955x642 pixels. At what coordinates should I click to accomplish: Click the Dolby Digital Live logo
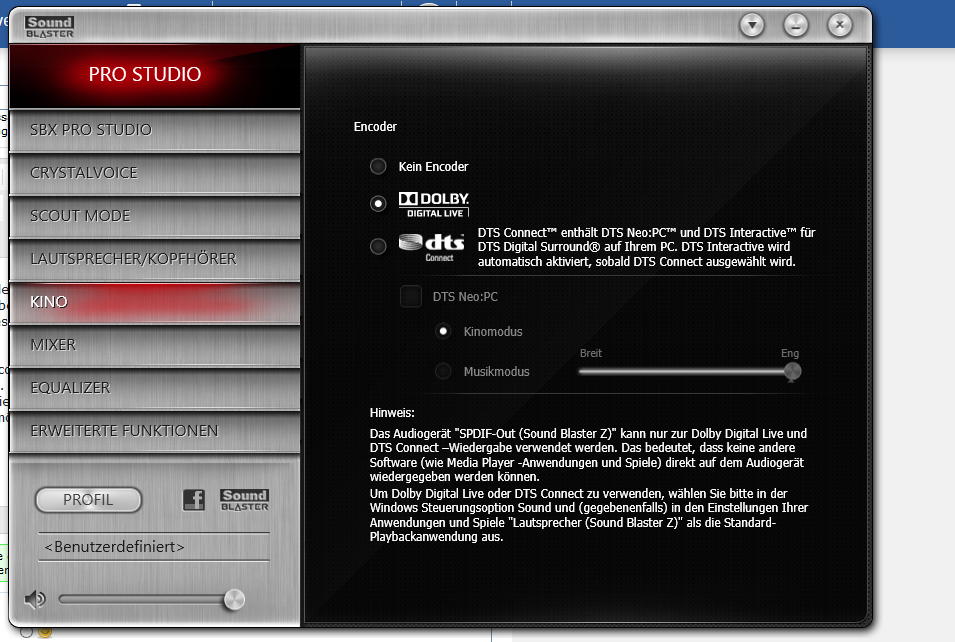[434, 204]
